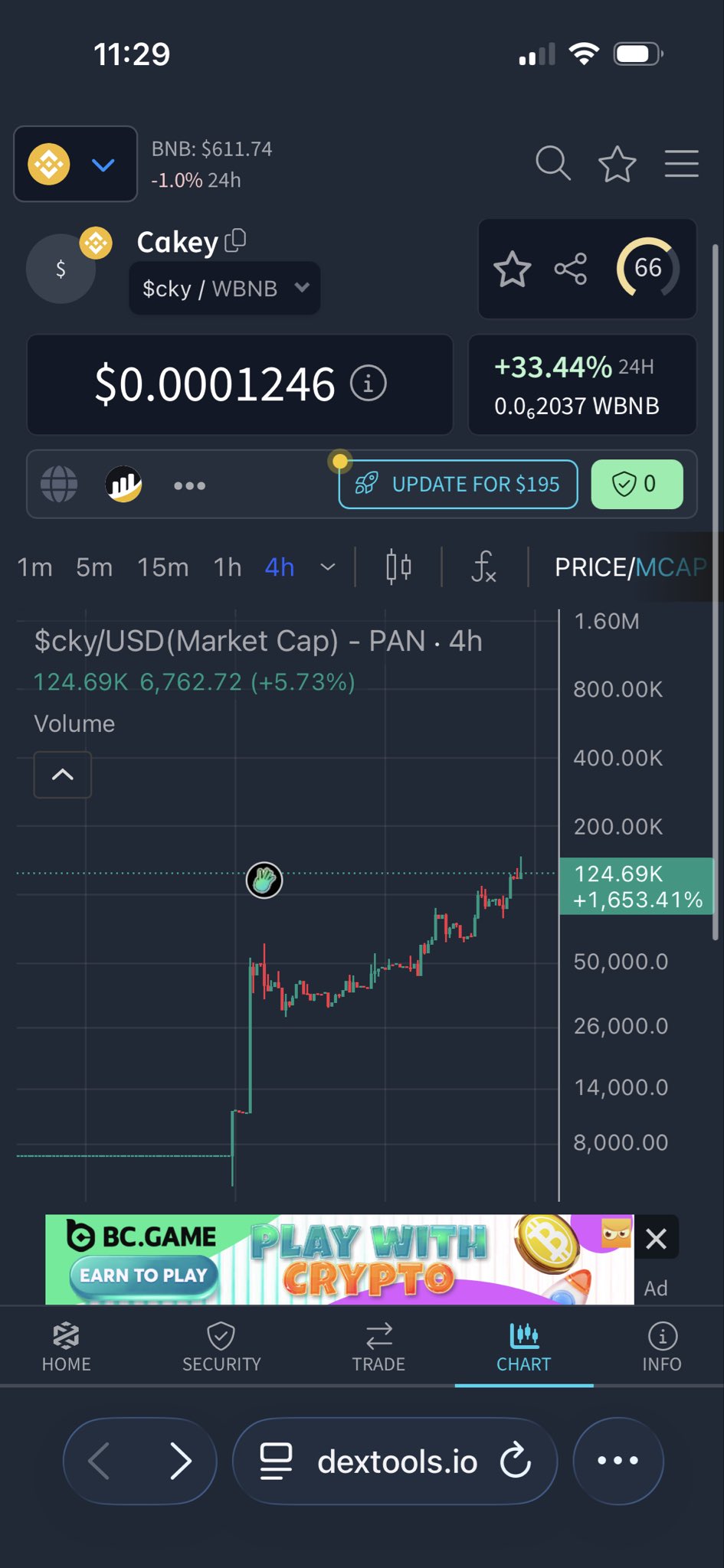Click the Update for $195 button

pyautogui.click(x=458, y=484)
